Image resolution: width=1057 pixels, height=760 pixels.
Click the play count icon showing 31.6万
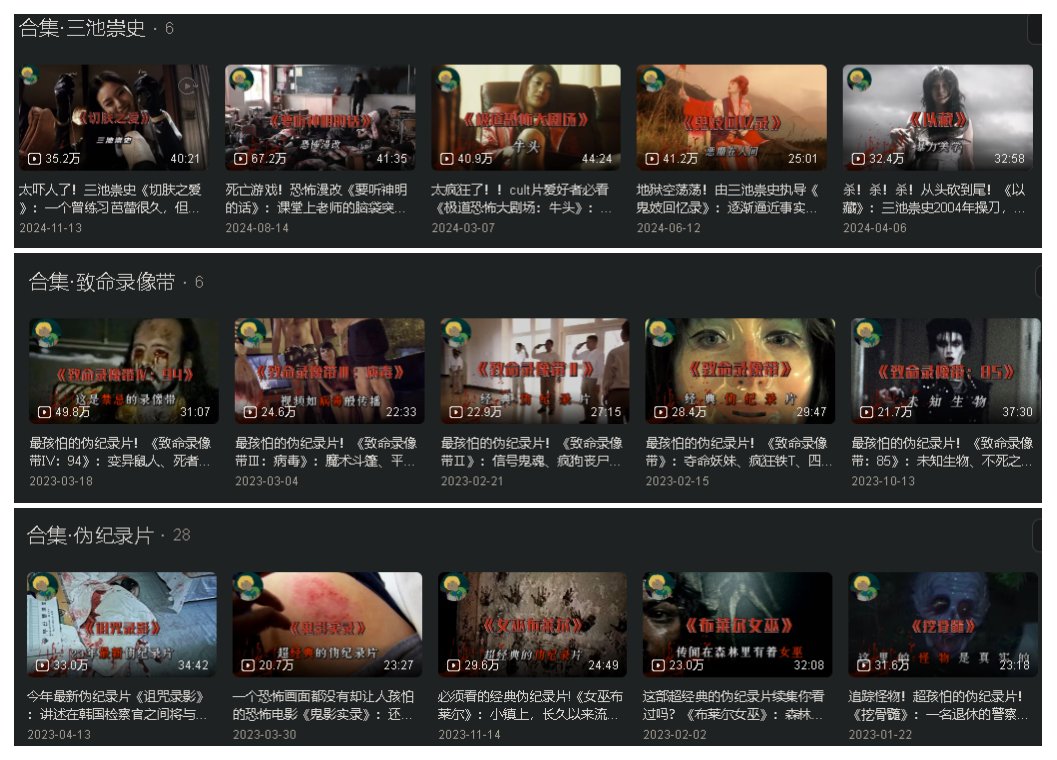click(x=864, y=666)
